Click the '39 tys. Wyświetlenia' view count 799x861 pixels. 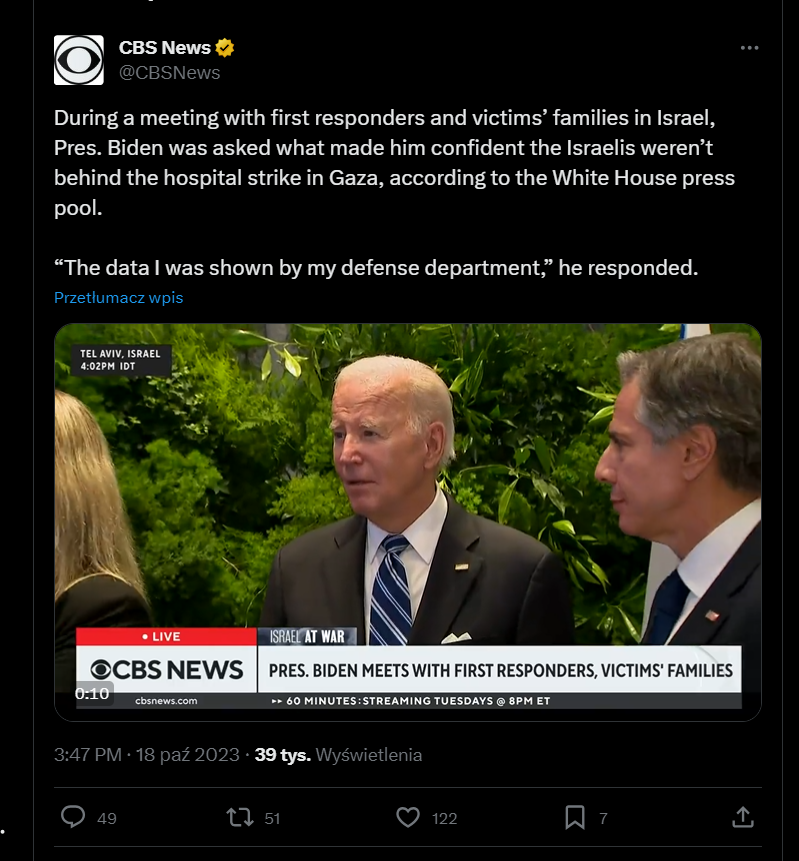coord(338,755)
